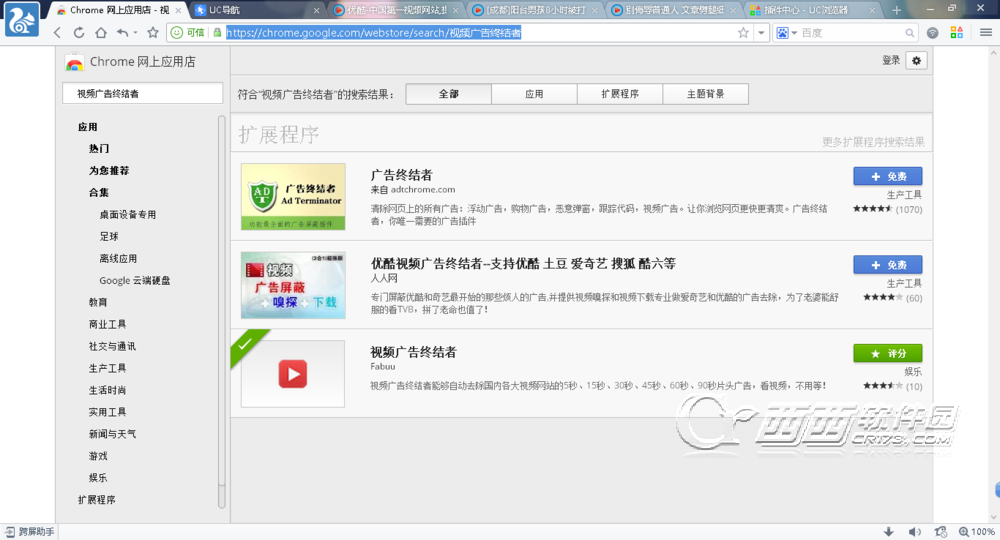Open downloads arrow in status bar
Viewport: 1000px width, 540px height.
click(888, 531)
